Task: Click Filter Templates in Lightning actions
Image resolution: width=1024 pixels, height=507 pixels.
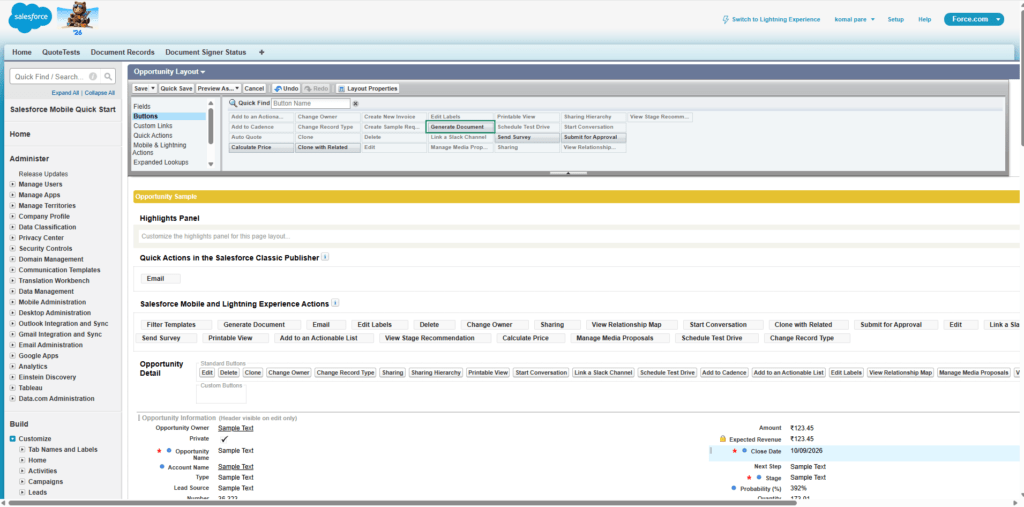Action: 176,325
